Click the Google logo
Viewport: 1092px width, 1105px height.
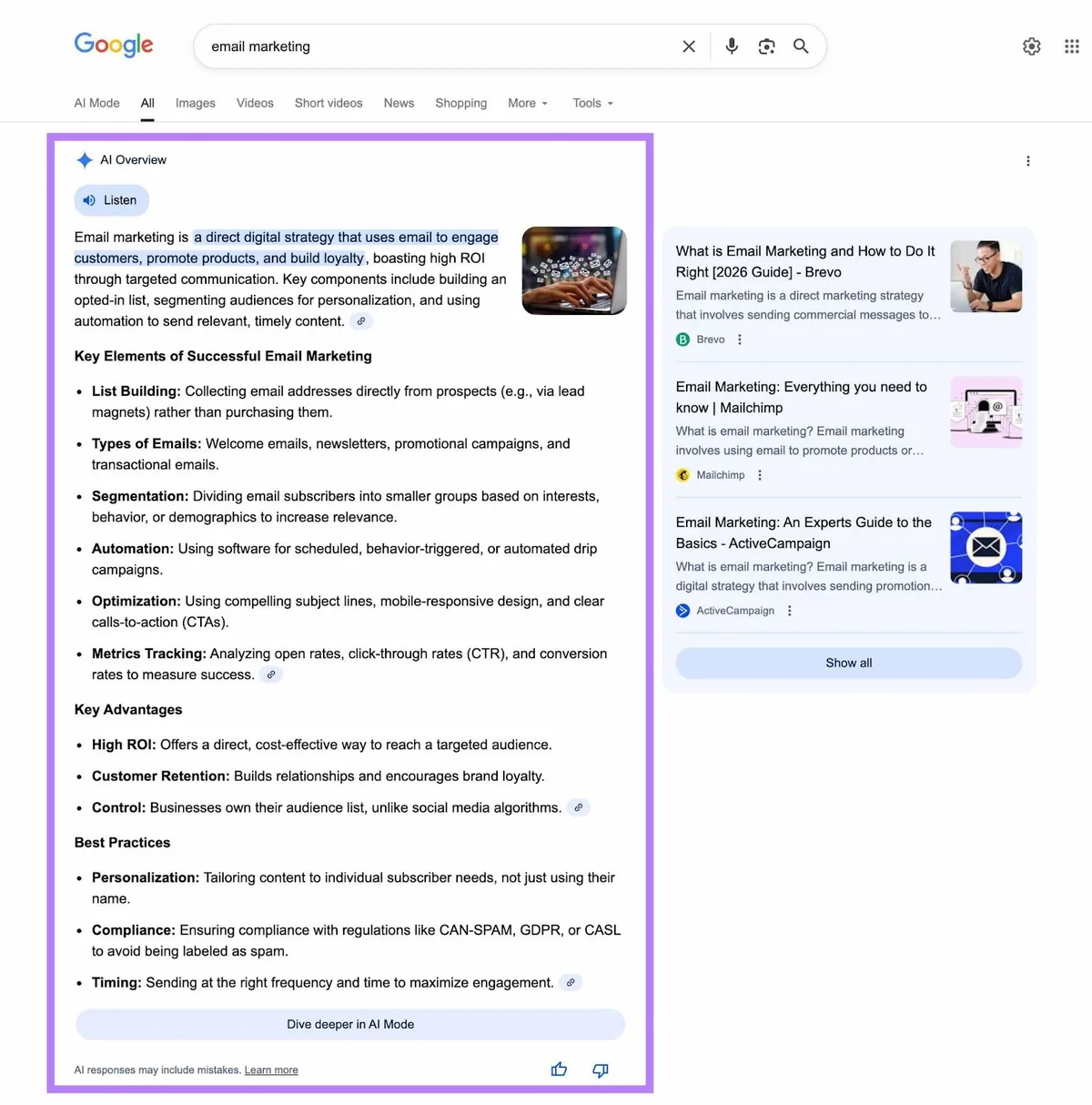114,45
